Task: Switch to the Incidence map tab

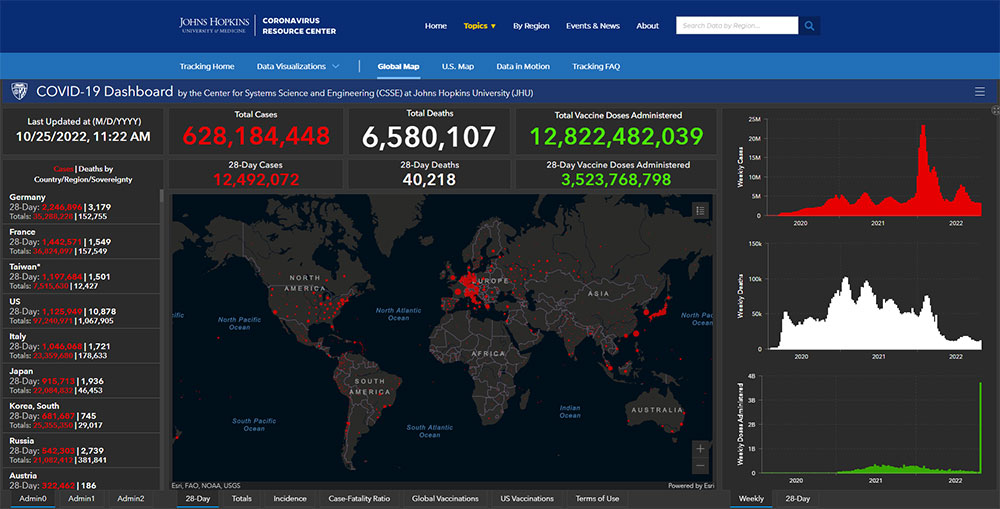Action: pos(290,498)
